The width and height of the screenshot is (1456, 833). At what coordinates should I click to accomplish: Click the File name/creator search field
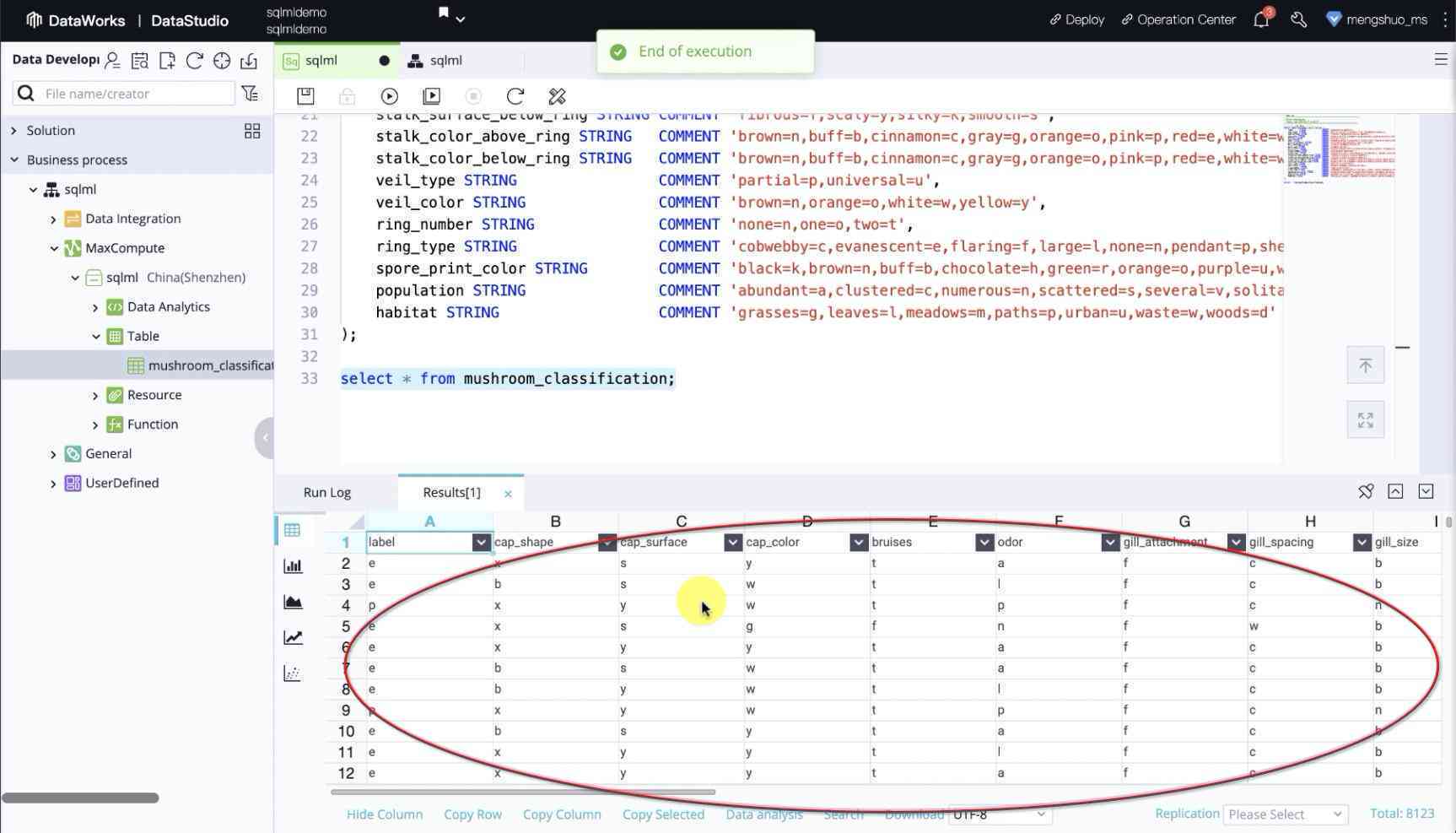[124, 93]
